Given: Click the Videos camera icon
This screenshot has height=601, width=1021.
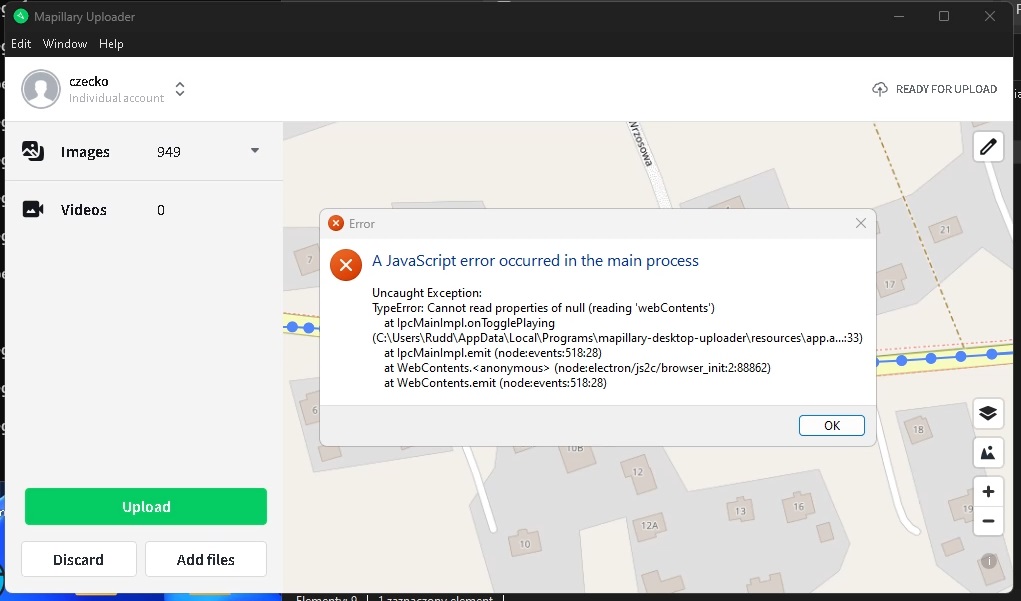Looking at the screenshot, I should coord(33,209).
